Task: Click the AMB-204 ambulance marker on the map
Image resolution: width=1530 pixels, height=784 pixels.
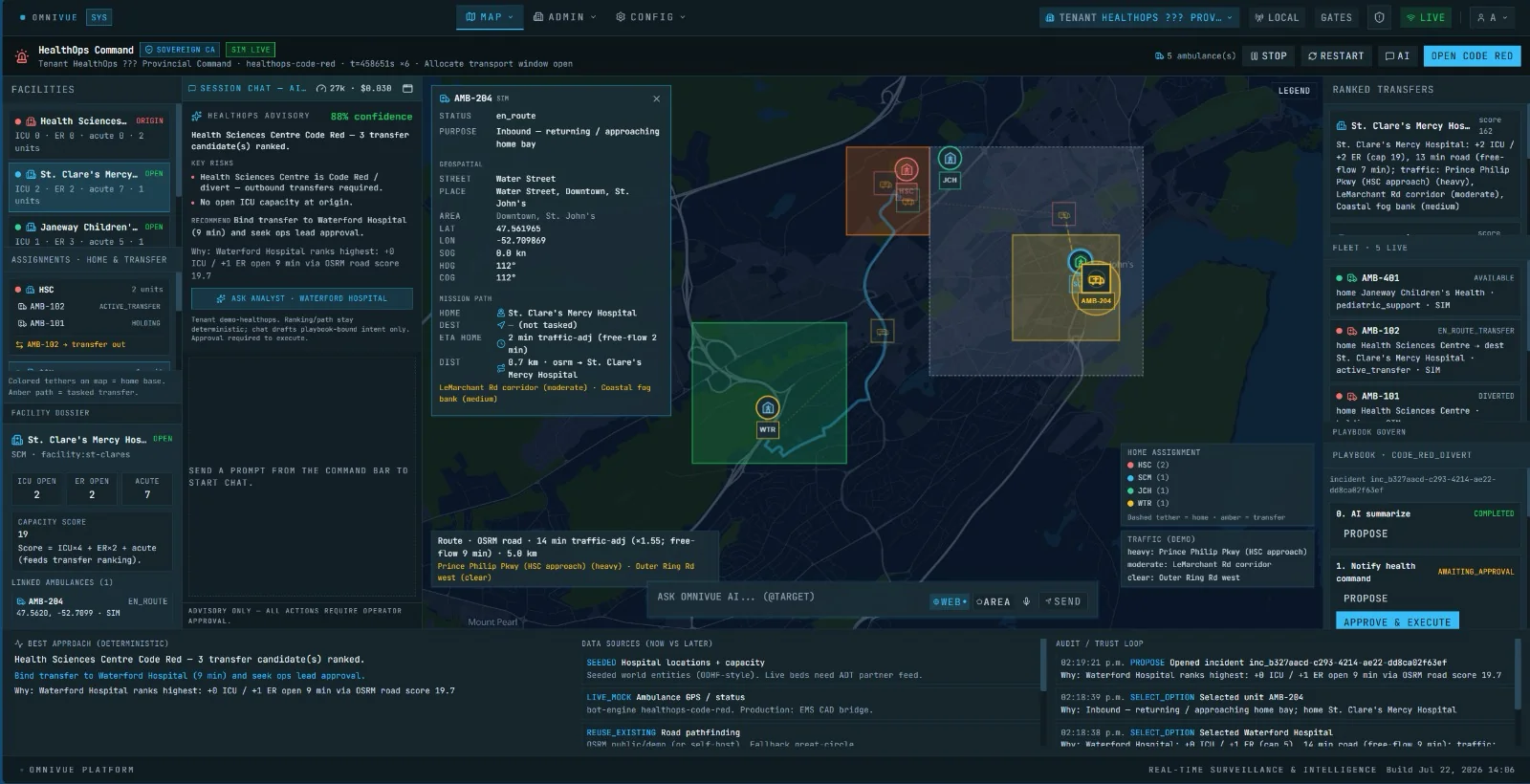Action: [x=1096, y=281]
